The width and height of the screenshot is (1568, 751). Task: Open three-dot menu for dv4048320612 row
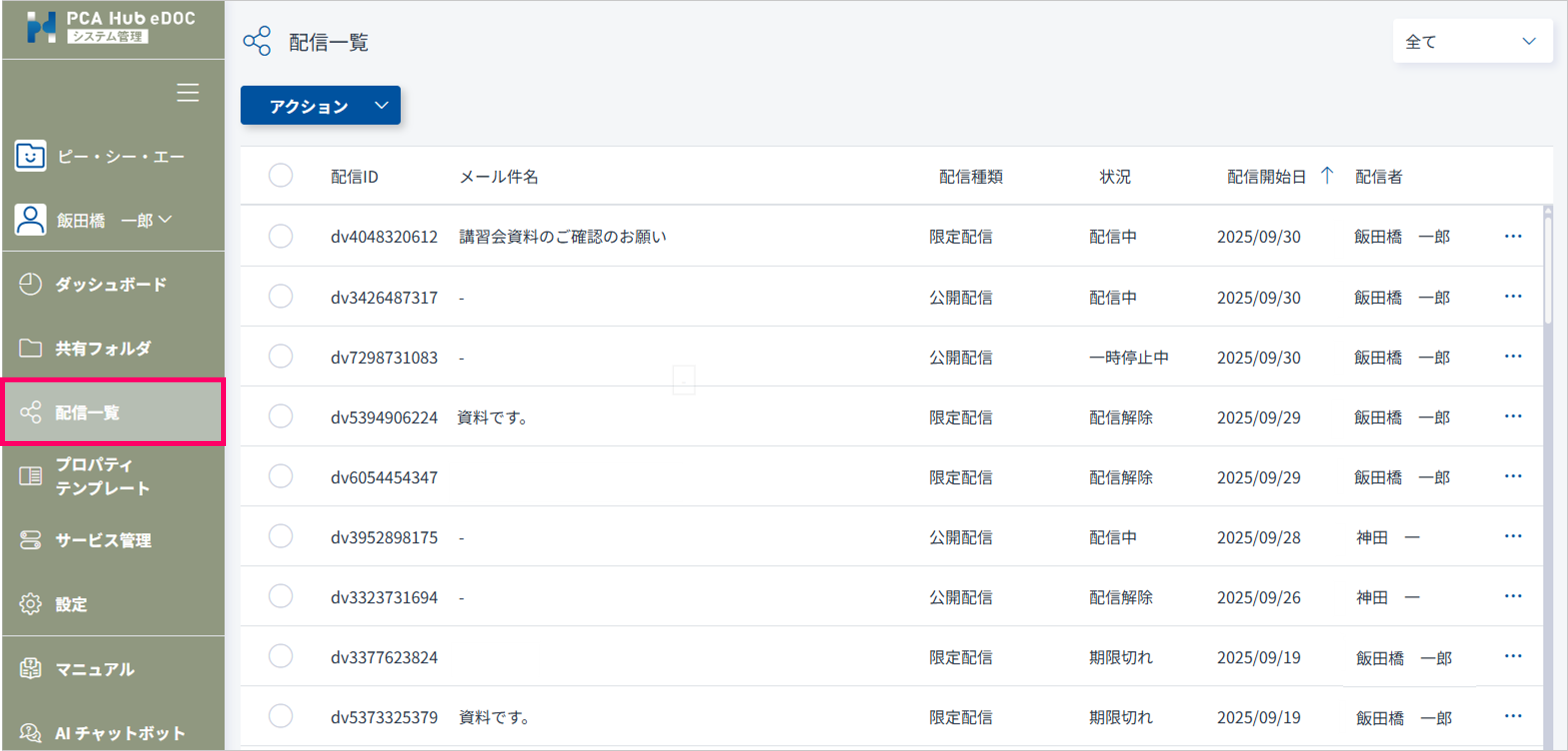1513,236
